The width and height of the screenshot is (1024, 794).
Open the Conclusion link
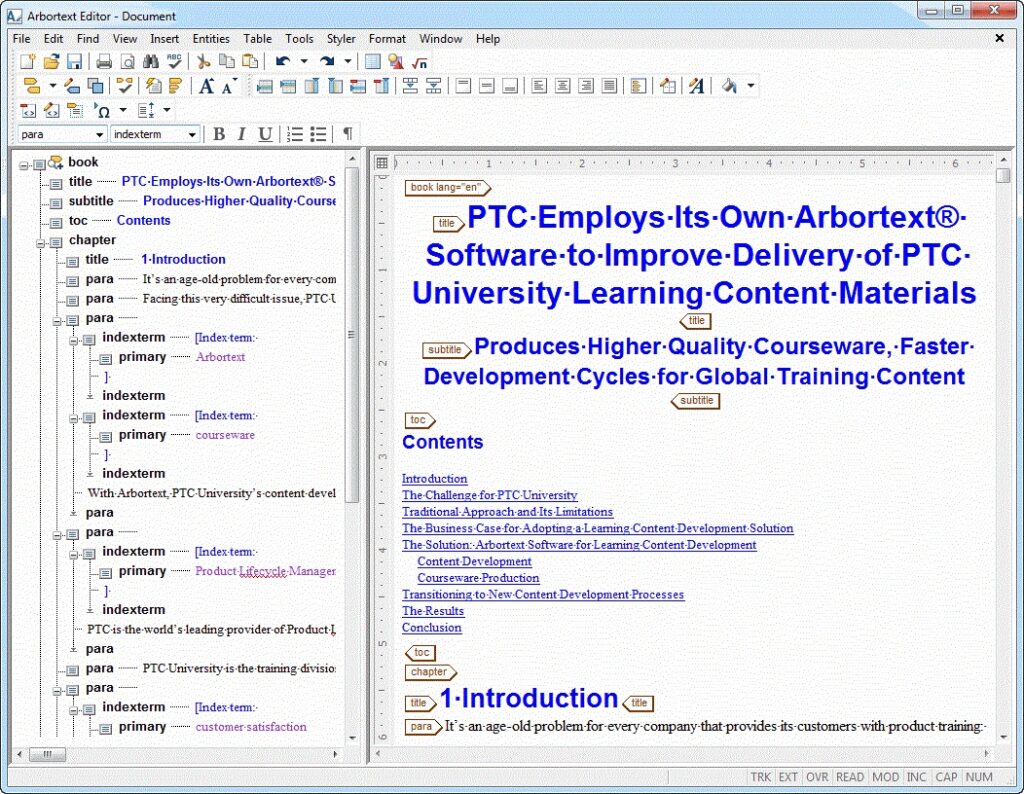[432, 627]
